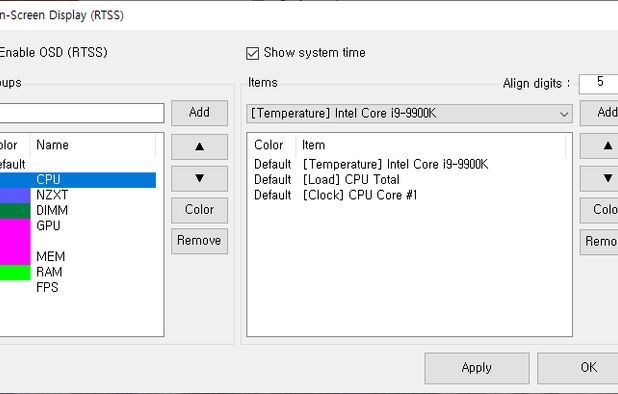Screen dimensions: 618x394
Task: Select the DIMM group row
Action: point(78,210)
